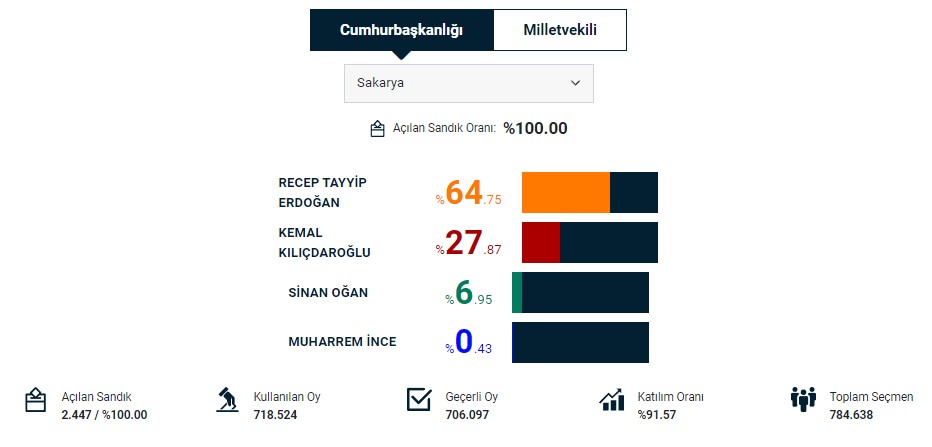Click the green Sinan Oğan vote bar
932x447 pixels.
[517, 292]
